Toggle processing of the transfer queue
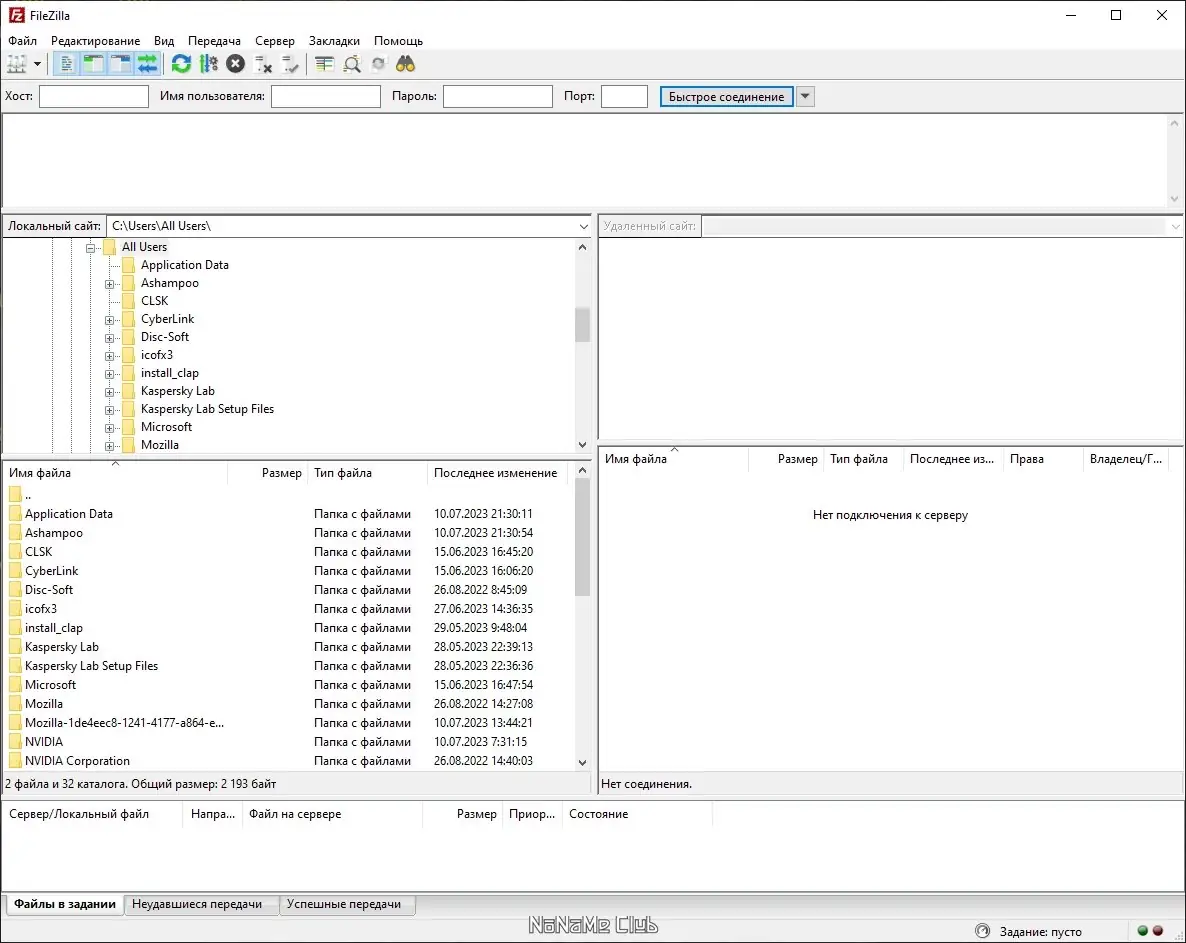The height and width of the screenshot is (943, 1186). point(209,64)
